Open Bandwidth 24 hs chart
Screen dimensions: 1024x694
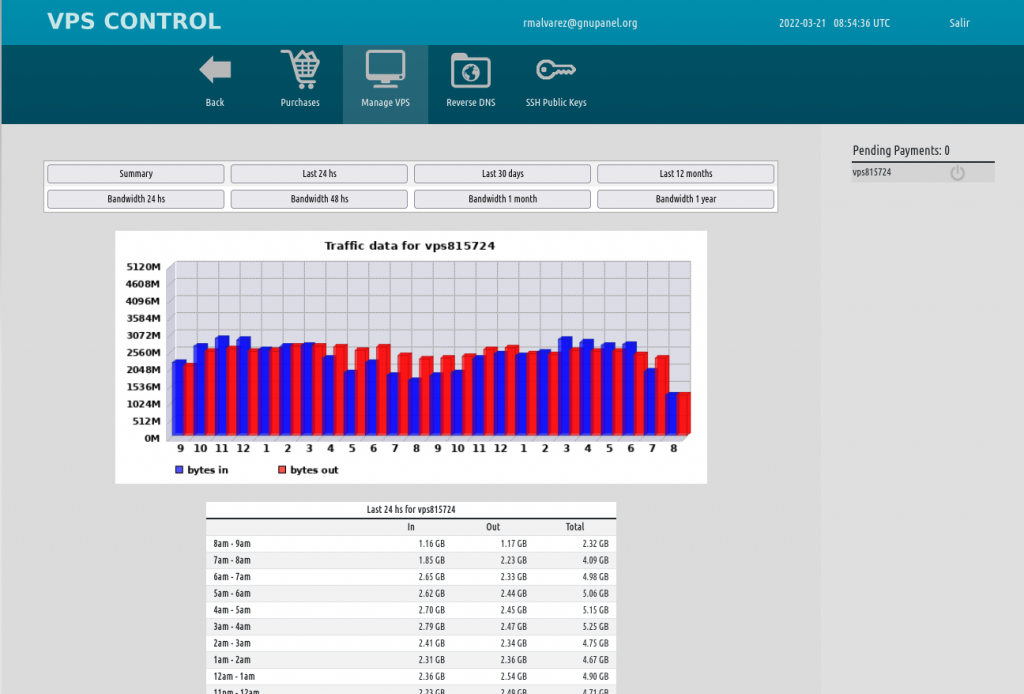135,198
